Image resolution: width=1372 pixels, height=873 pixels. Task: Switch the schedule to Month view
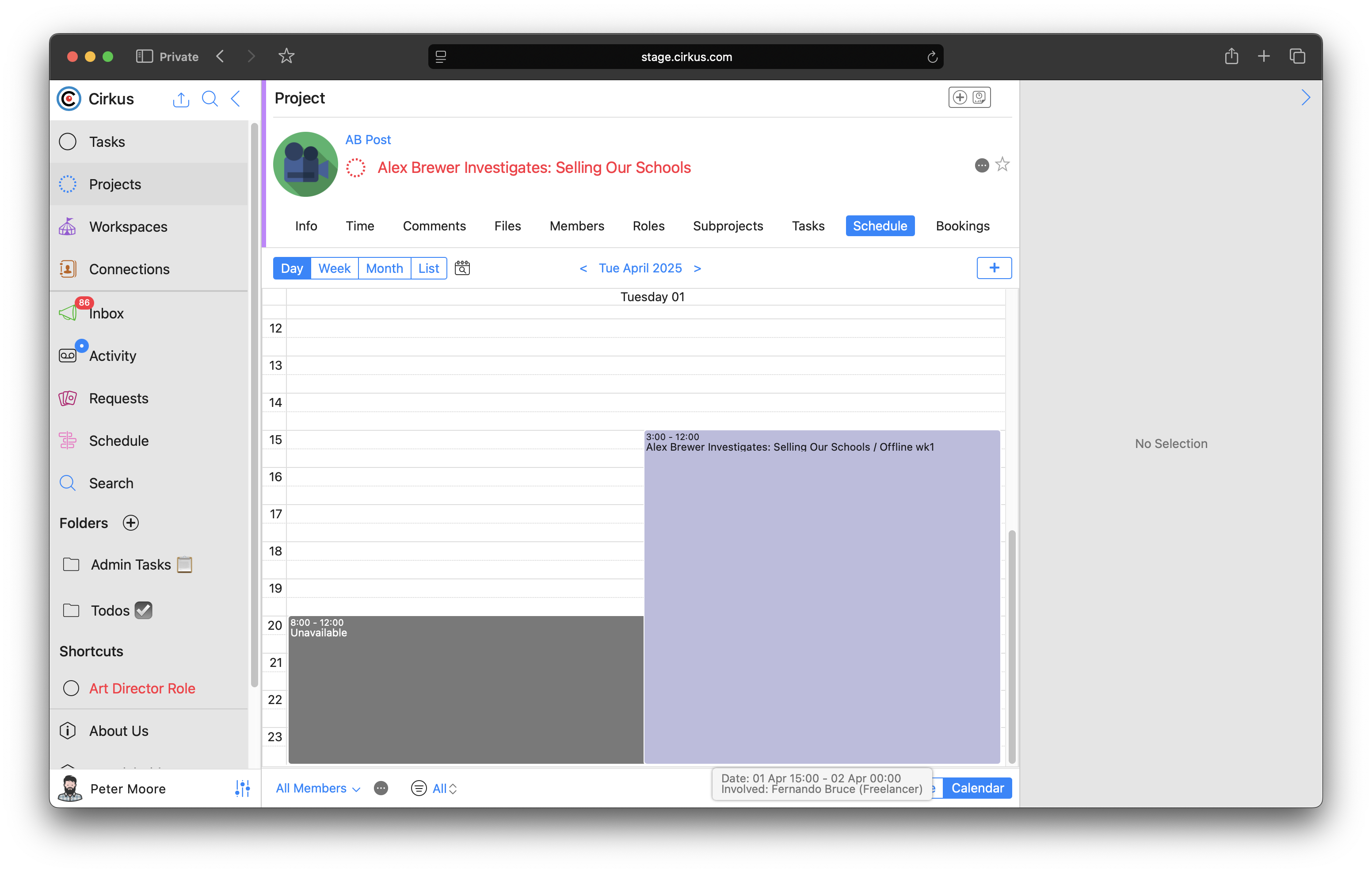pyautogui.click(x=384, y=268)
